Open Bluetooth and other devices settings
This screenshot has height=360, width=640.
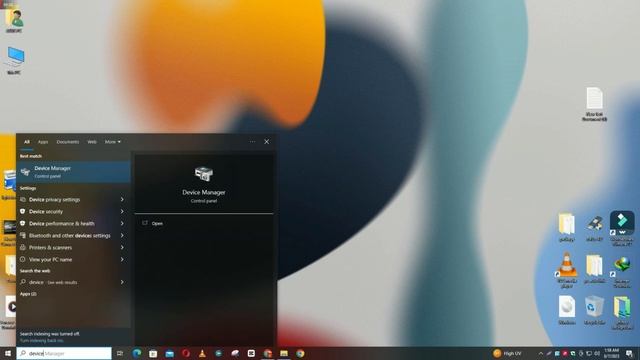click(69, 236)
